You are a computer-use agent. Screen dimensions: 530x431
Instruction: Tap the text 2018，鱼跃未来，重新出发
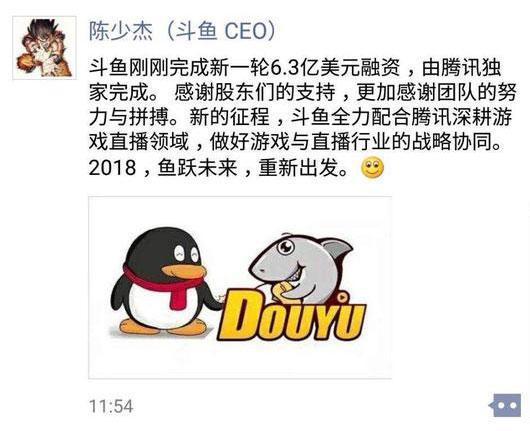click(218, 167)
